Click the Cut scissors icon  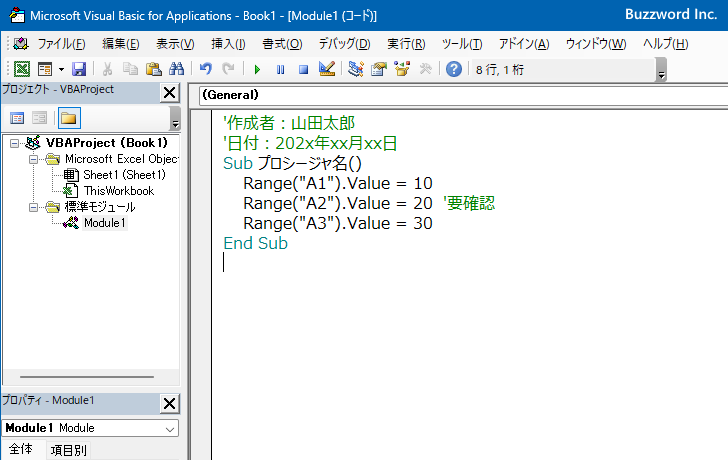click(x=107, y=69)
